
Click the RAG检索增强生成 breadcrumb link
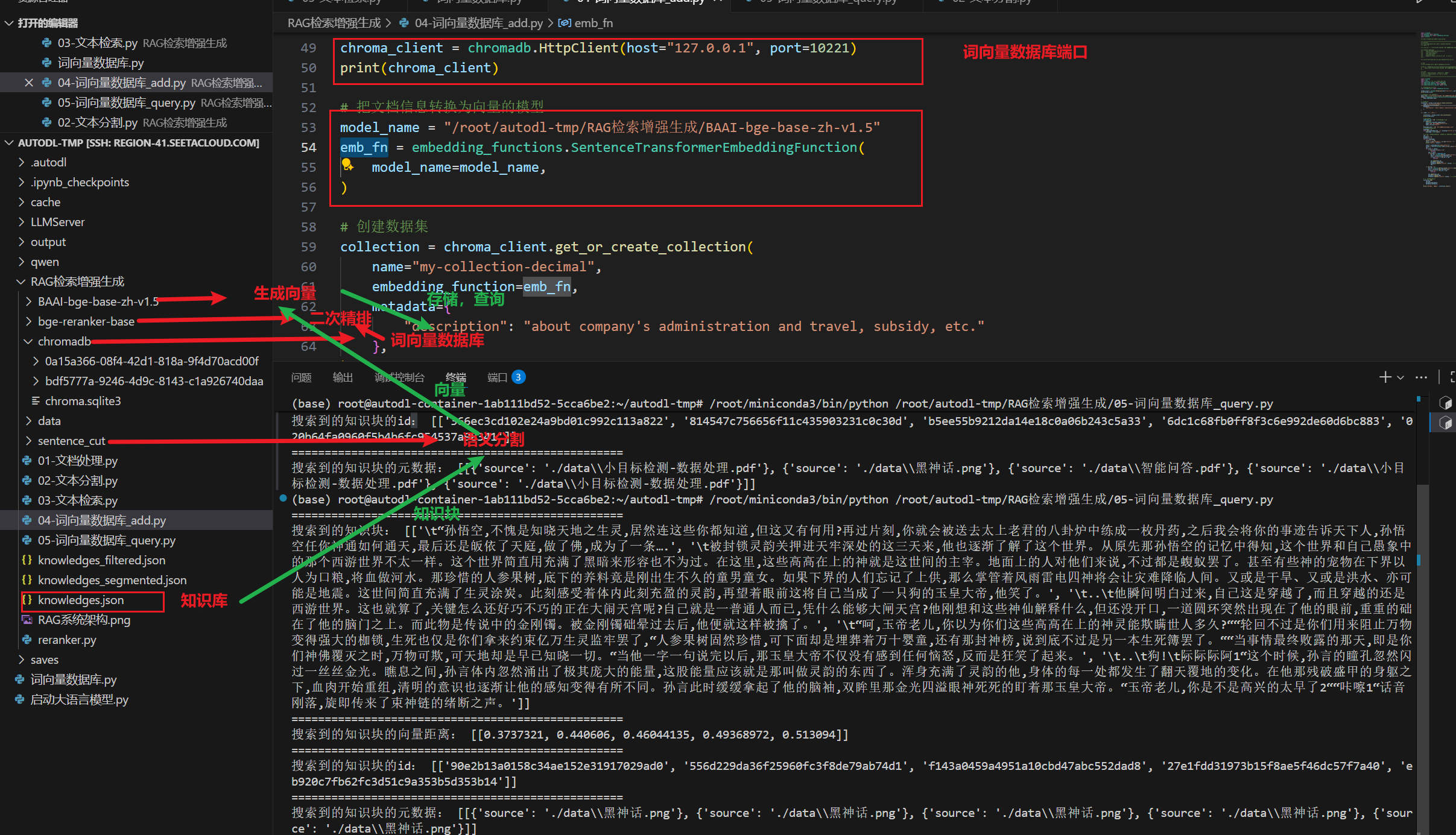pyautogui.click(x=334, y=23)
